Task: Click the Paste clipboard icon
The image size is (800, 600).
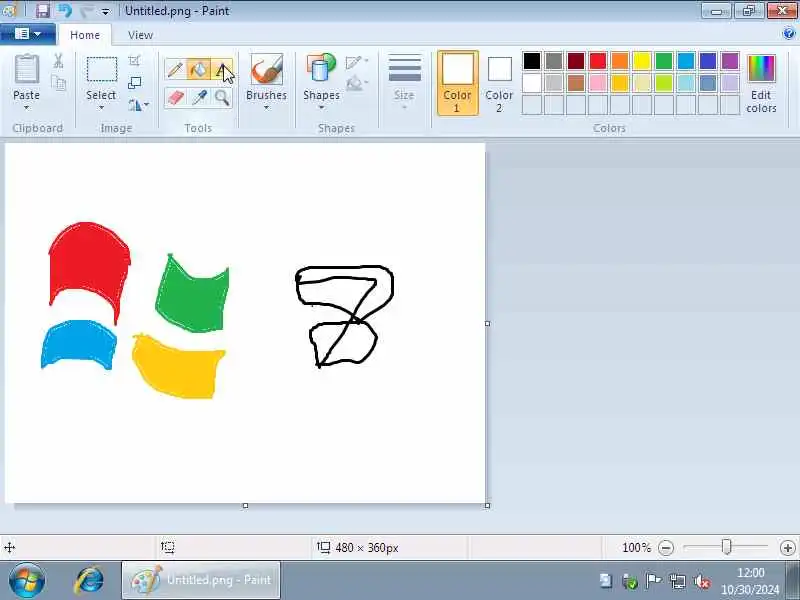Action: click(27, 69)
